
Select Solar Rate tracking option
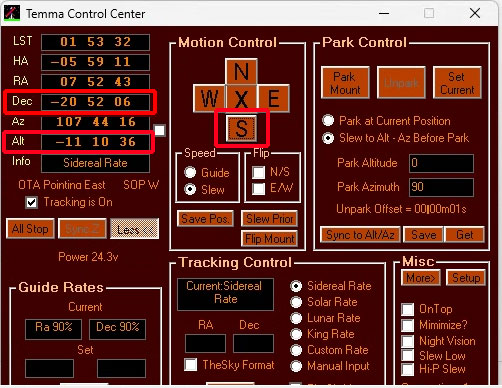tap(296, 302)
